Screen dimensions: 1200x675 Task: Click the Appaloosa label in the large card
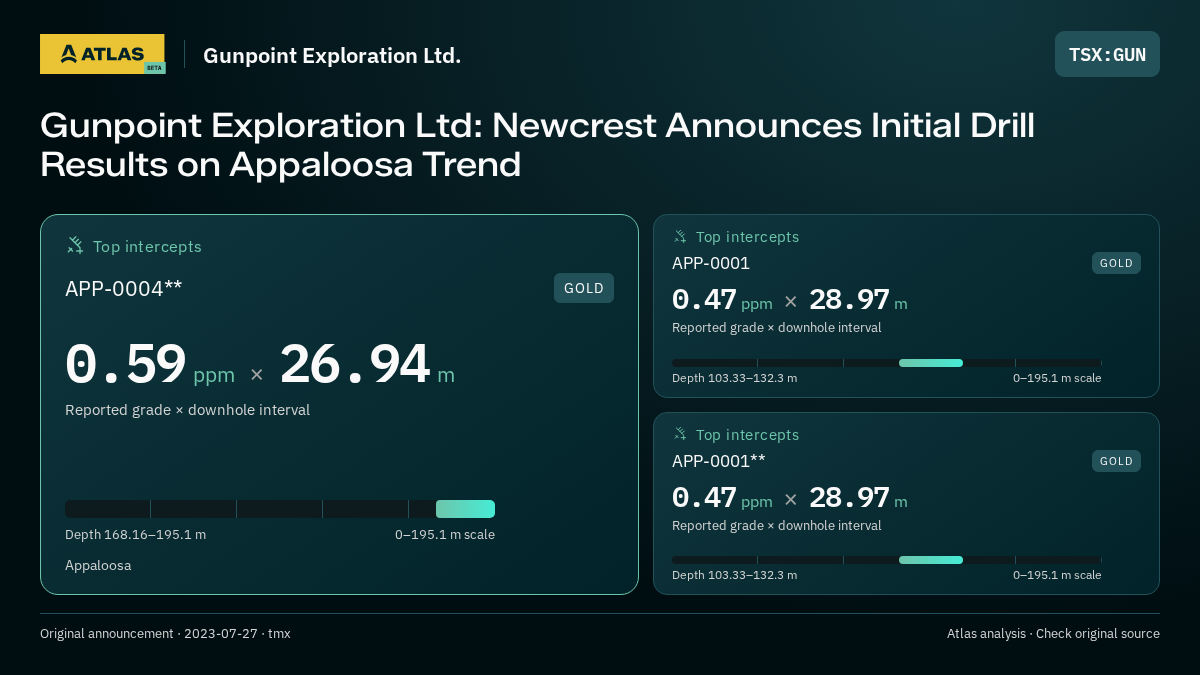98,565
